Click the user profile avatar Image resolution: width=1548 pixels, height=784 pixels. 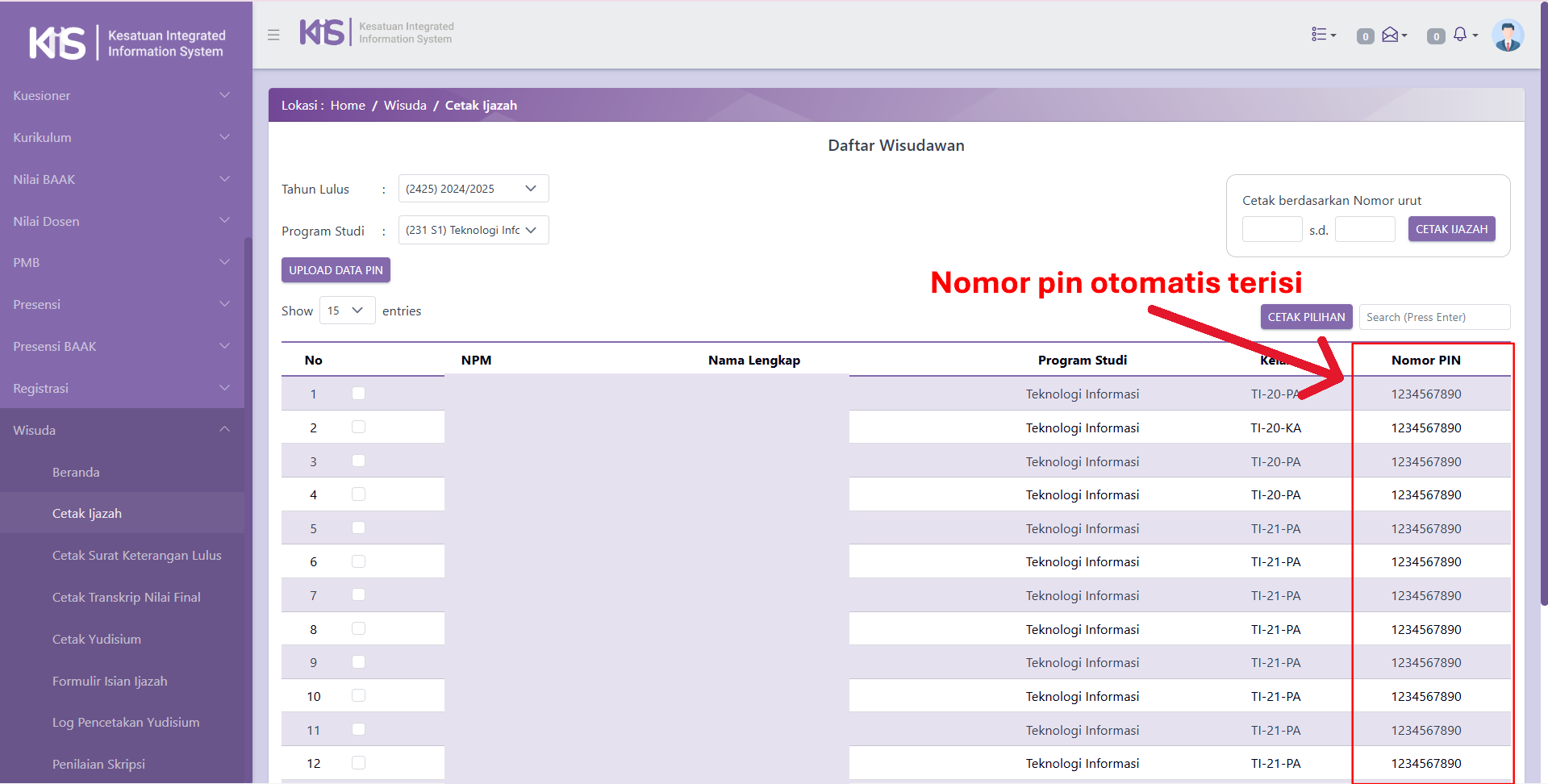[x=1507, y=35]
